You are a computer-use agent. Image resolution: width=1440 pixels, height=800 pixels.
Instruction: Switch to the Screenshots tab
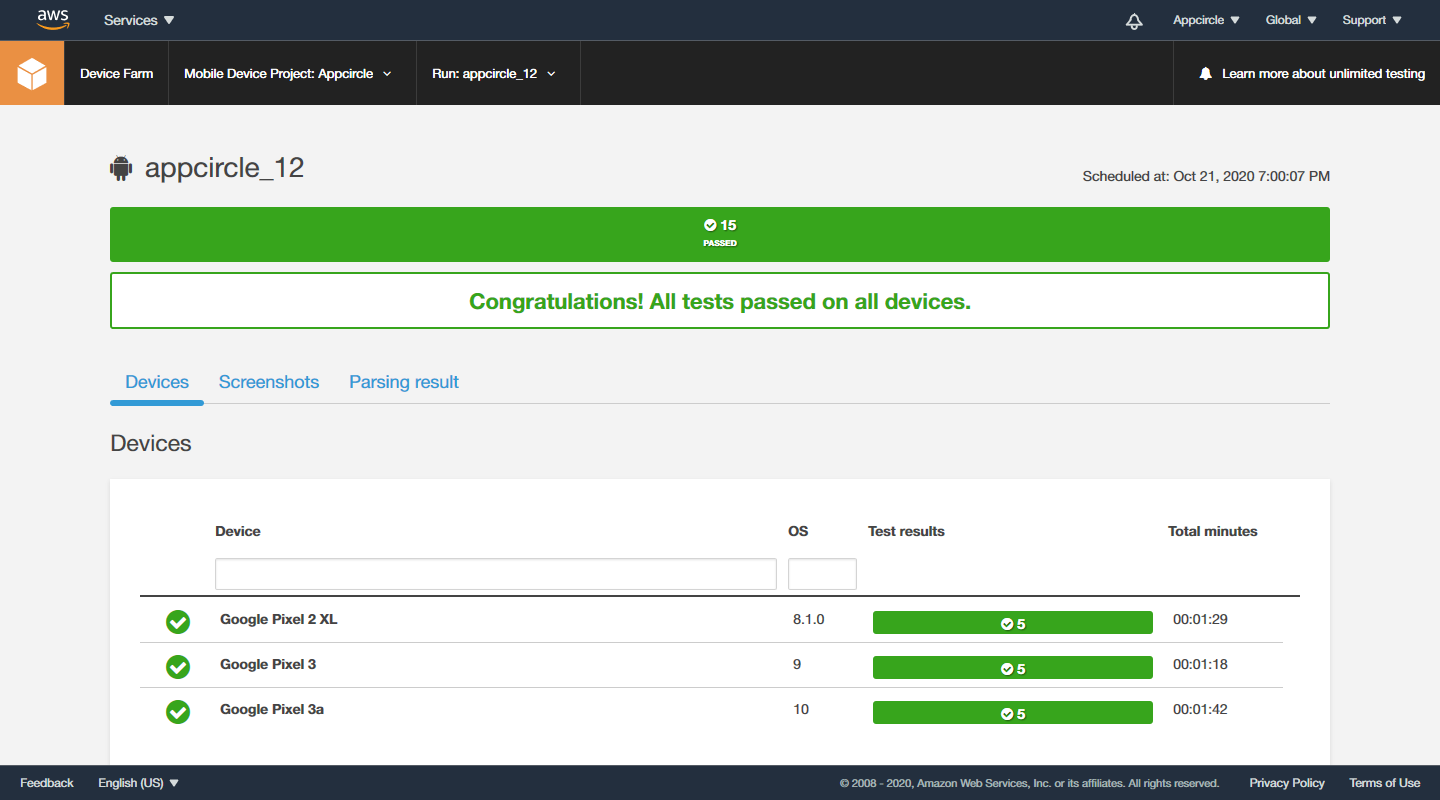(268, 382)
